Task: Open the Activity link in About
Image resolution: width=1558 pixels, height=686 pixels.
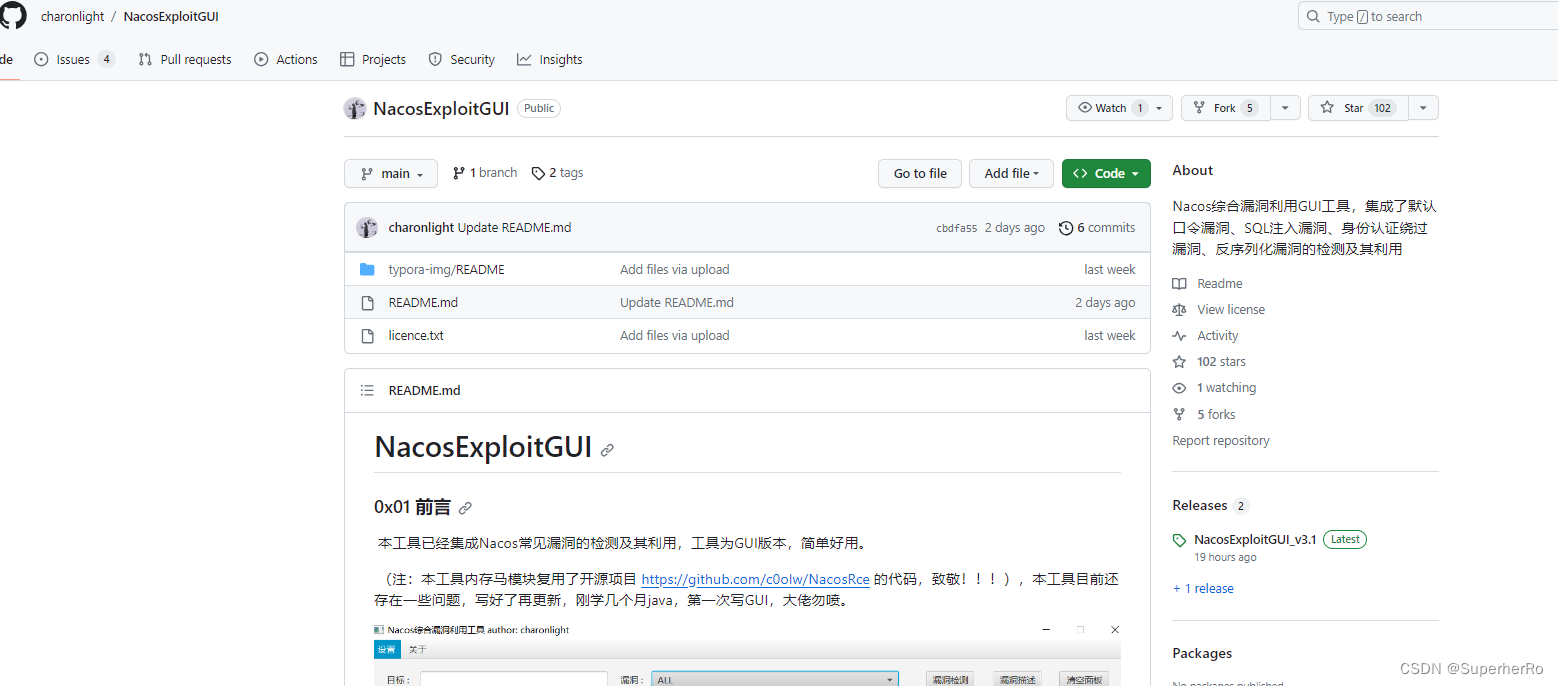Action: click(1205, 335)
